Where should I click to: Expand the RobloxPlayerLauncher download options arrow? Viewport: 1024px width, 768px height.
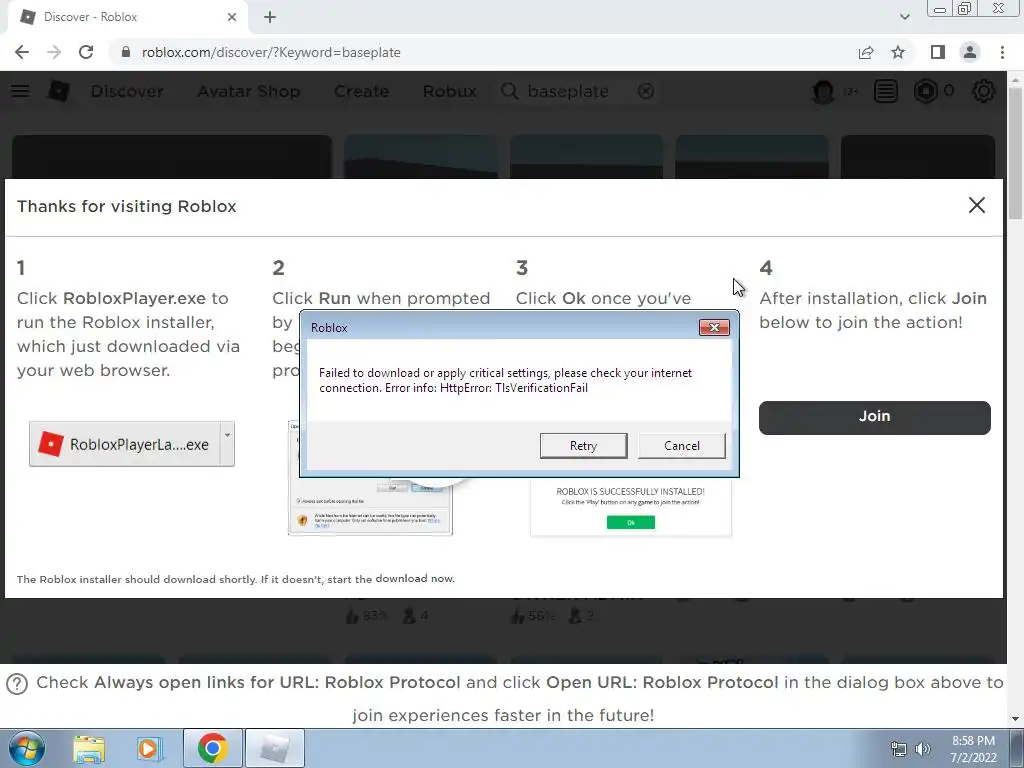coord(227,444)
